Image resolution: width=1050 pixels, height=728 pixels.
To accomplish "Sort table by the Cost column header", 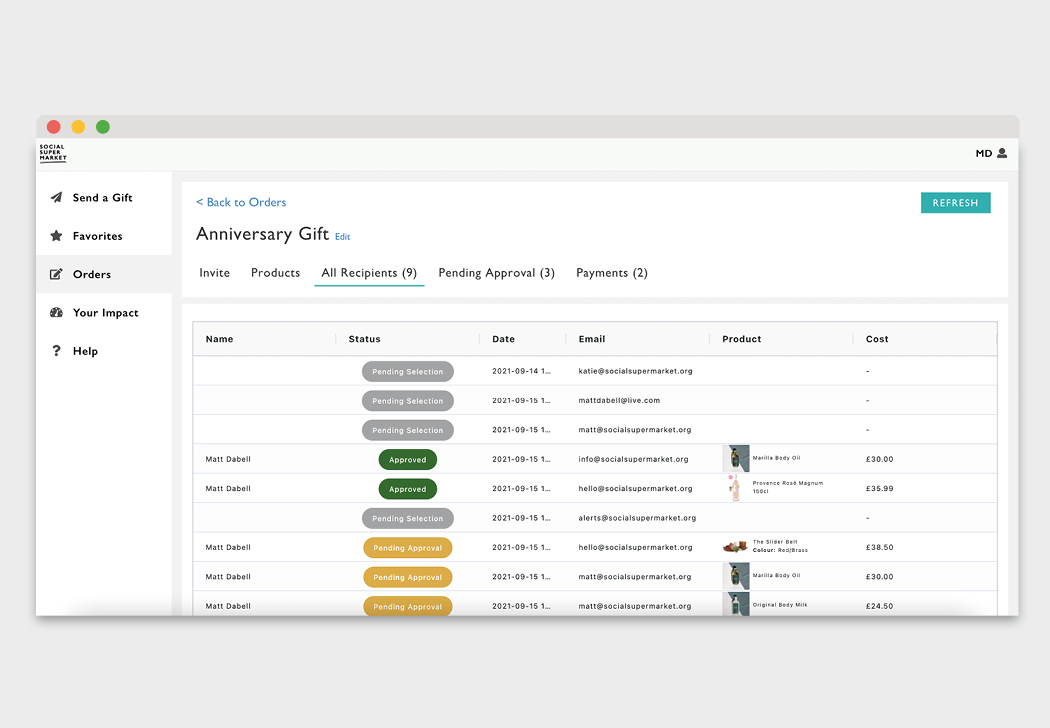I will (x=877, y=339).
